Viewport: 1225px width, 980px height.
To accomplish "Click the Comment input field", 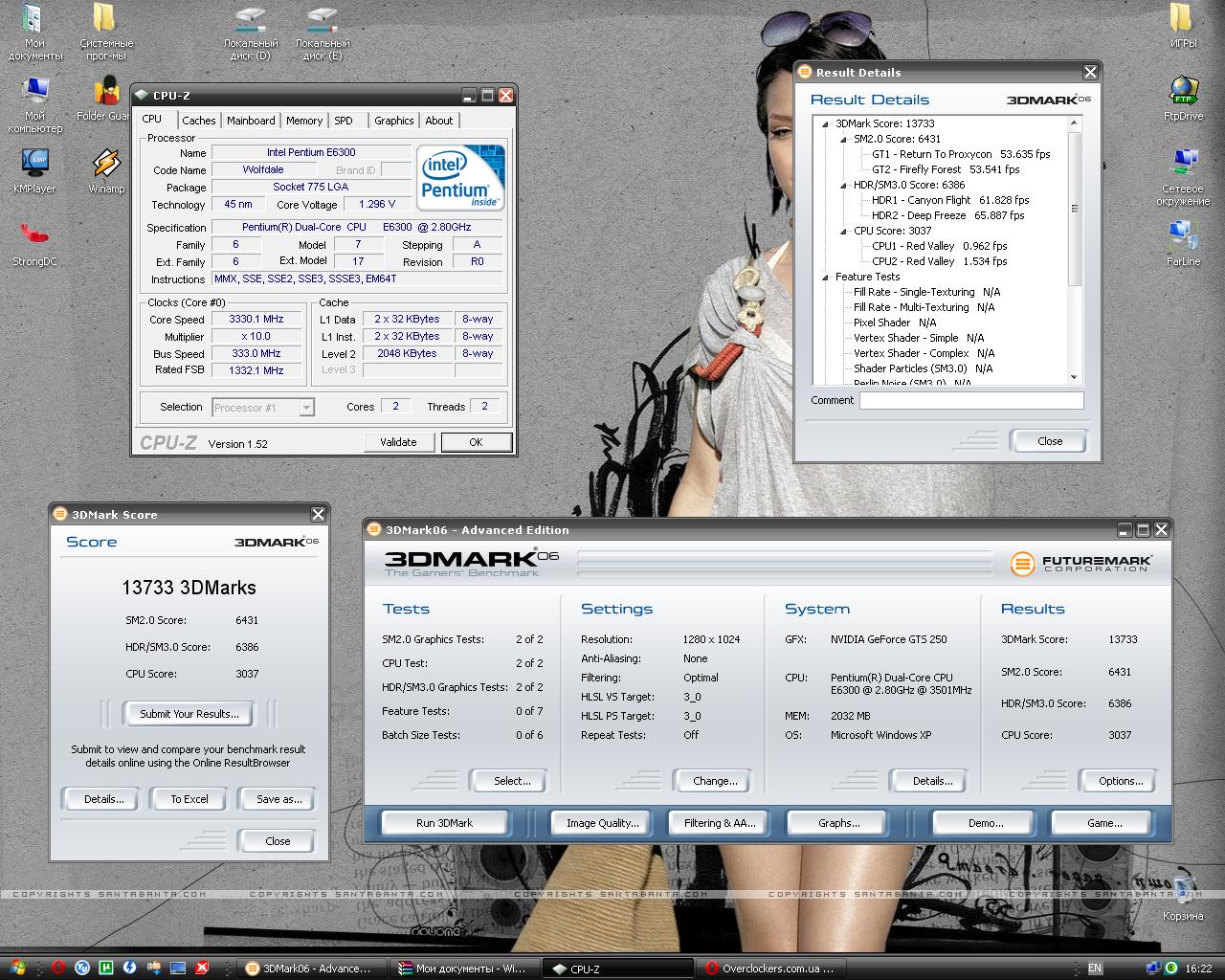I will pos(971,401).
